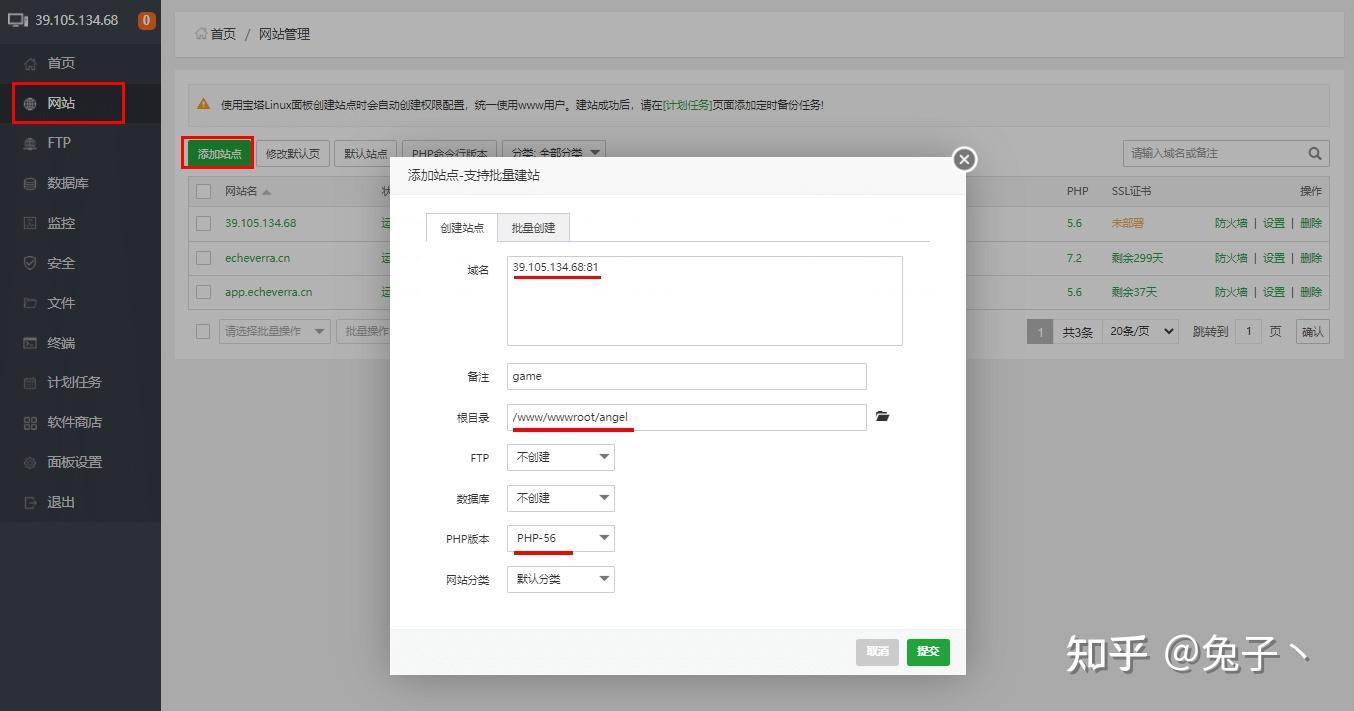The width and height of the screenshot is (1354, 711).
Task: Open the 分类: 全部分类 filter dropdown
Action: tap(554, 153)
